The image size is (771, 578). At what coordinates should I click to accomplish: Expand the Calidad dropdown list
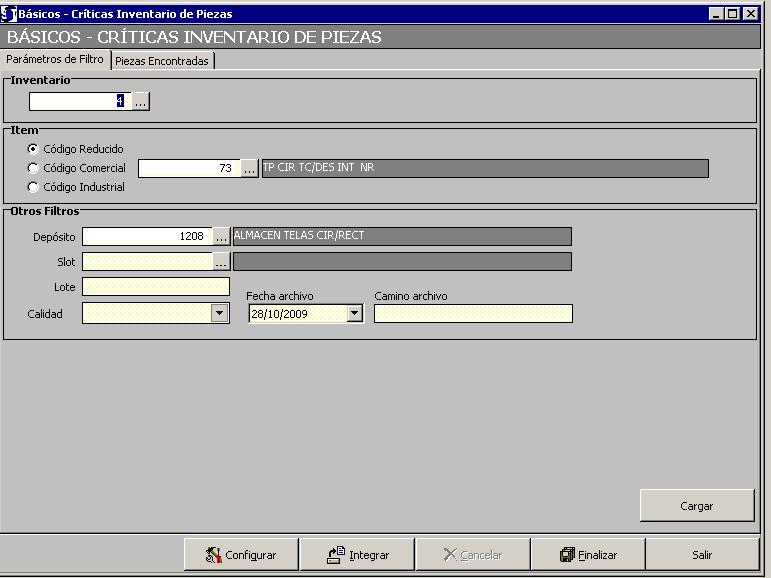(x=220, y=314)
